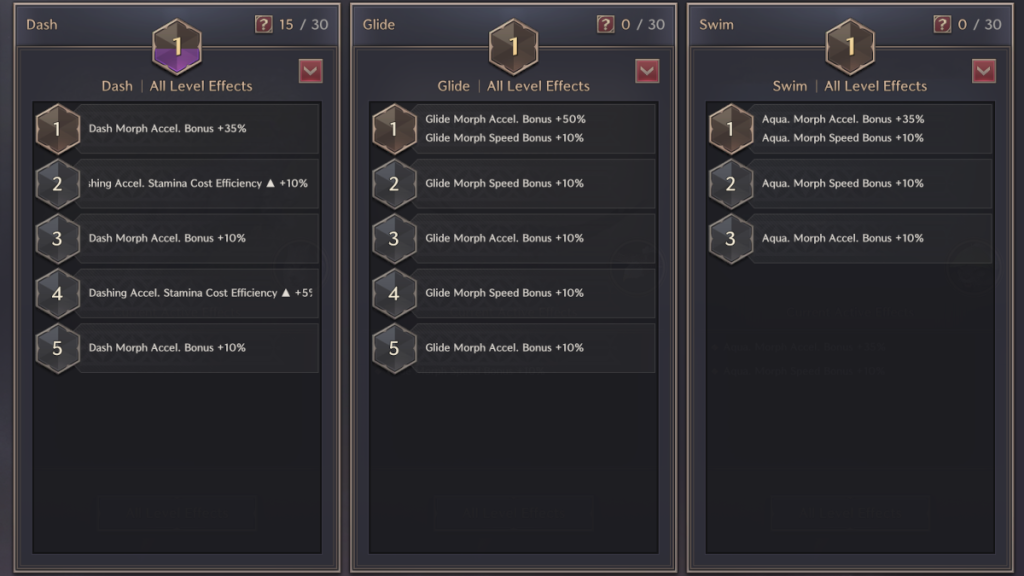
Task: Click the level 4 hexagon under Dash effects
Action: click(x=57, y=294)
